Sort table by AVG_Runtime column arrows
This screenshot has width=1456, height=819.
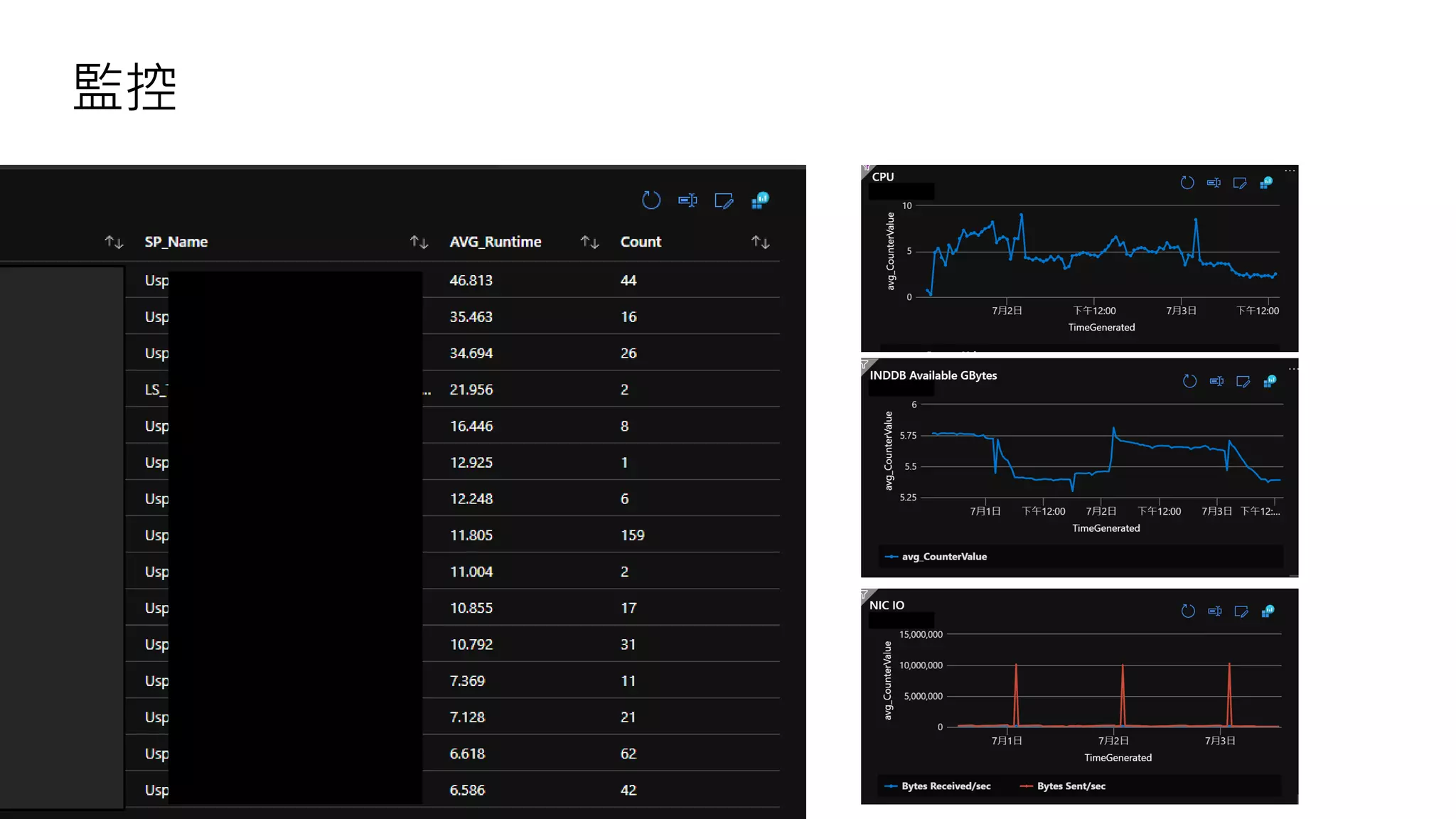click(589, 242)
